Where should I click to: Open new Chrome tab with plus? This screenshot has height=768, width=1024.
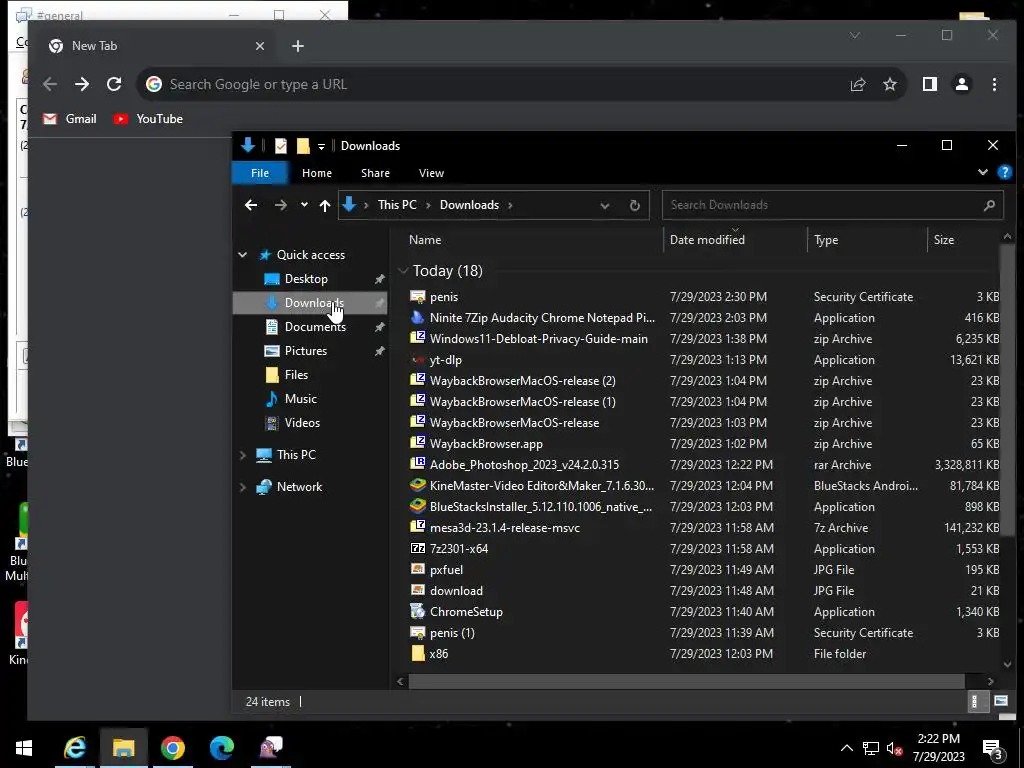click(x=298, y=46)
